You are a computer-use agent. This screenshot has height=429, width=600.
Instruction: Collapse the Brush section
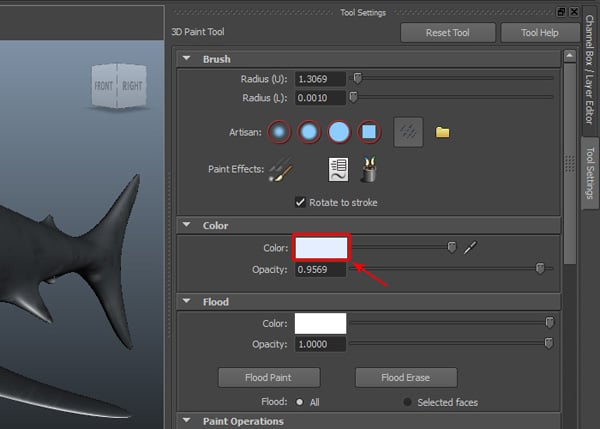click(x=187, y=59)
